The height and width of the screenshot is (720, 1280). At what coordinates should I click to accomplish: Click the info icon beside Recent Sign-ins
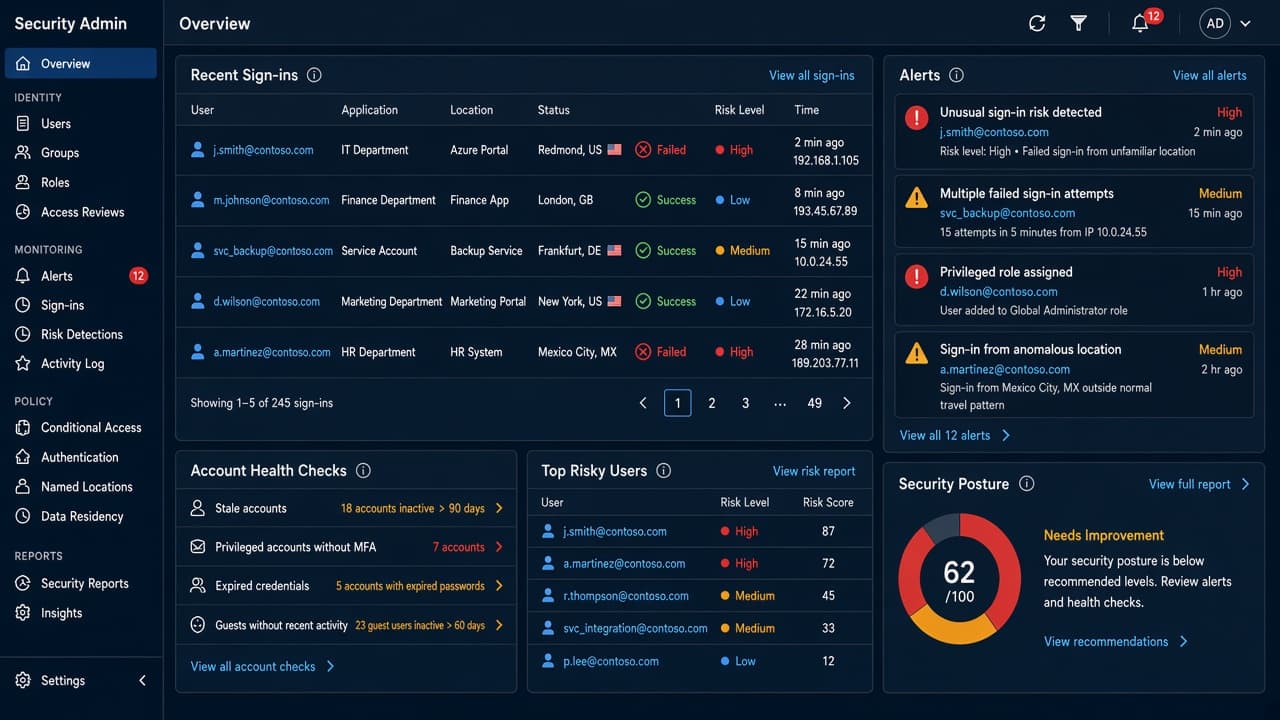[x=314, y=75]
